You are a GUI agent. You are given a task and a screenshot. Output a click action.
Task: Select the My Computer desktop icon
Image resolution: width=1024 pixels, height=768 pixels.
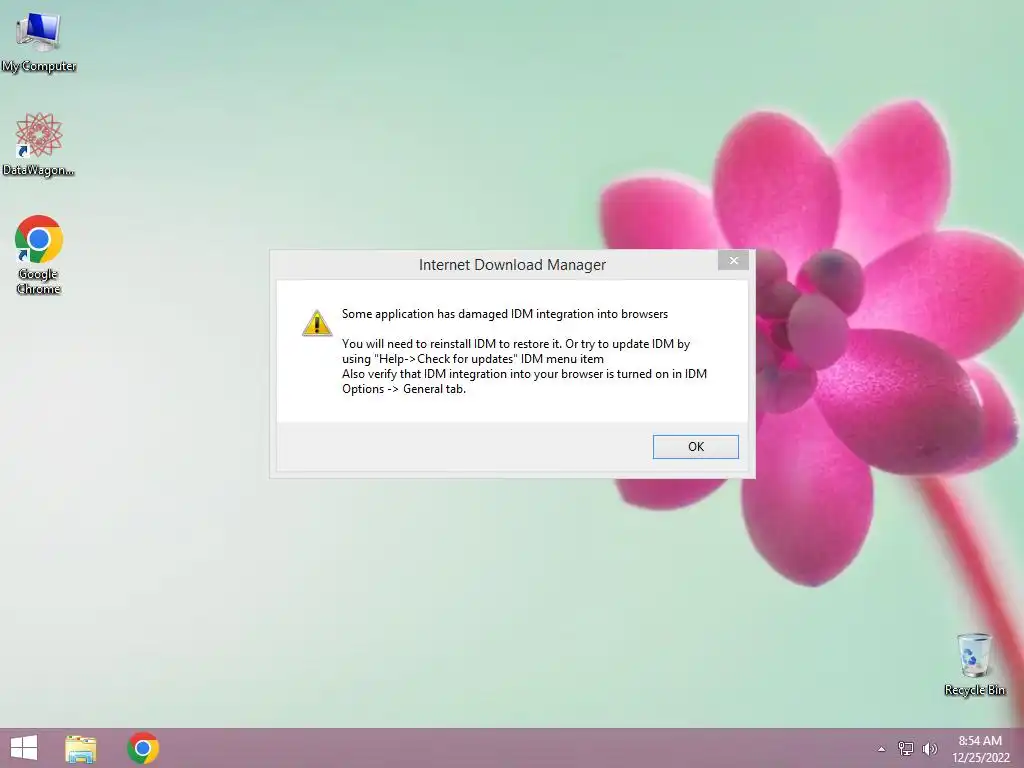point(39,42)
